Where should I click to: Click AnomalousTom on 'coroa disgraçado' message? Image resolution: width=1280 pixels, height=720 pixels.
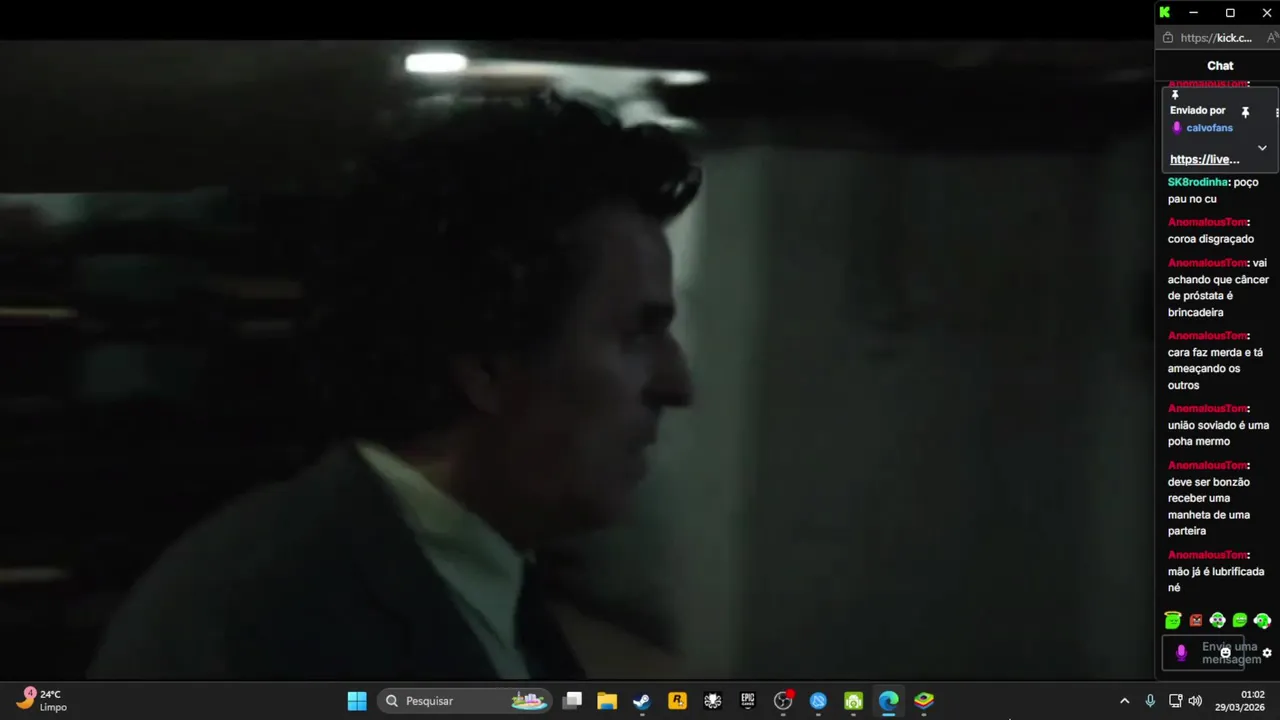(1207, 222)
